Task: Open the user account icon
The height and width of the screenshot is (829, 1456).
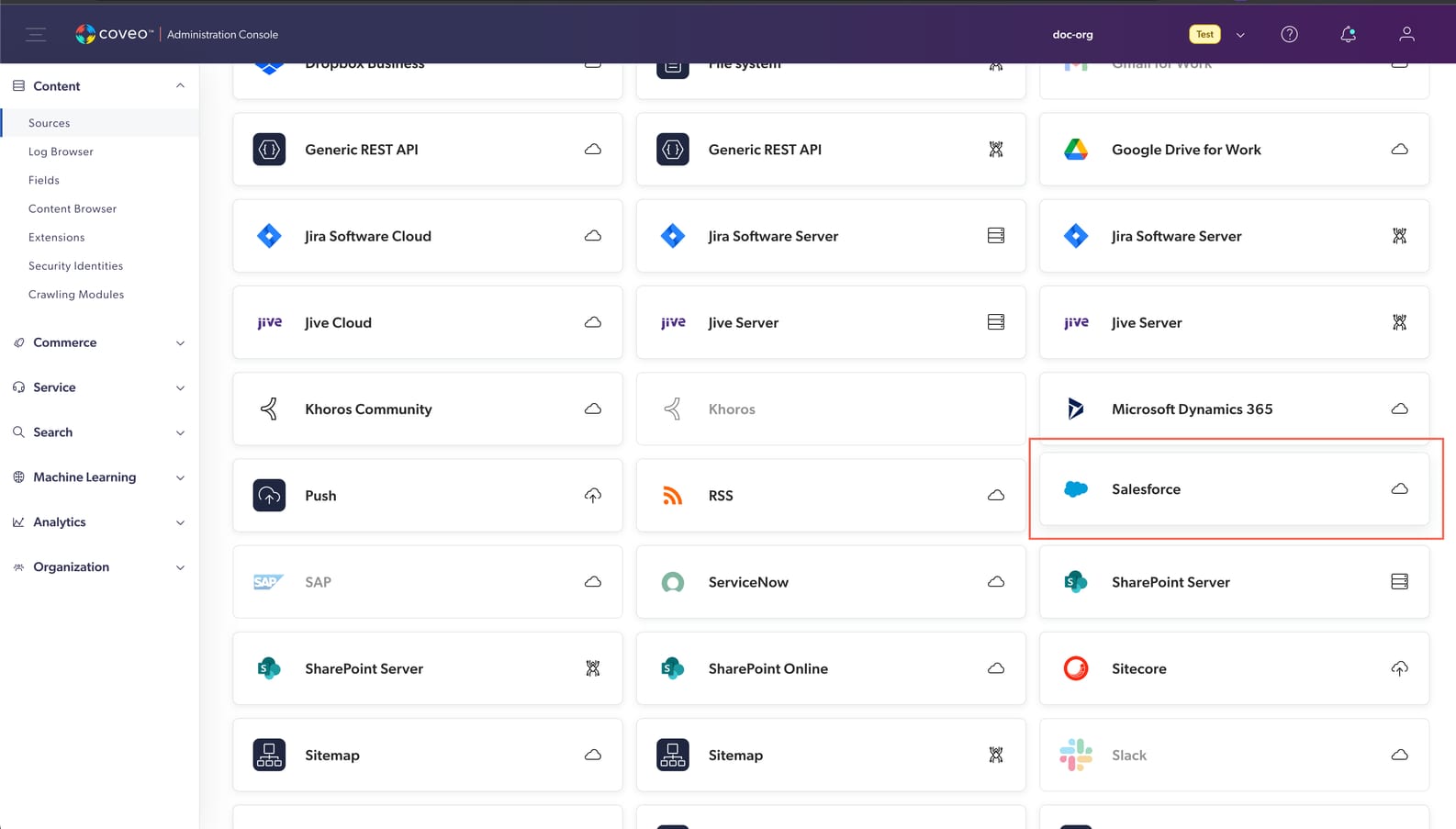Action: [1406, 34]
